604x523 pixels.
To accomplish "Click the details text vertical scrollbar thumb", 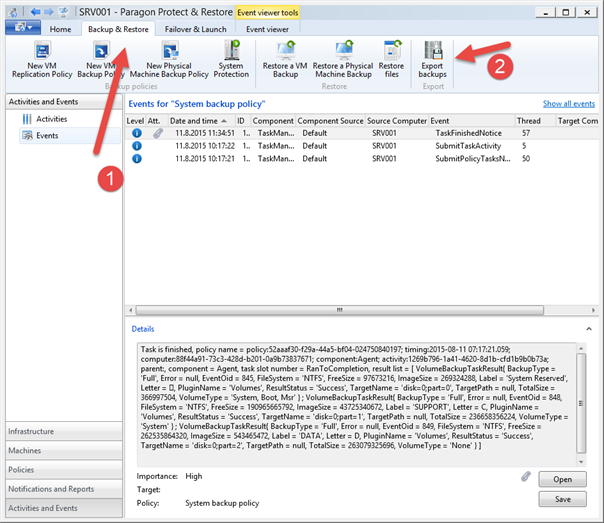I will (x=581, y=404).
